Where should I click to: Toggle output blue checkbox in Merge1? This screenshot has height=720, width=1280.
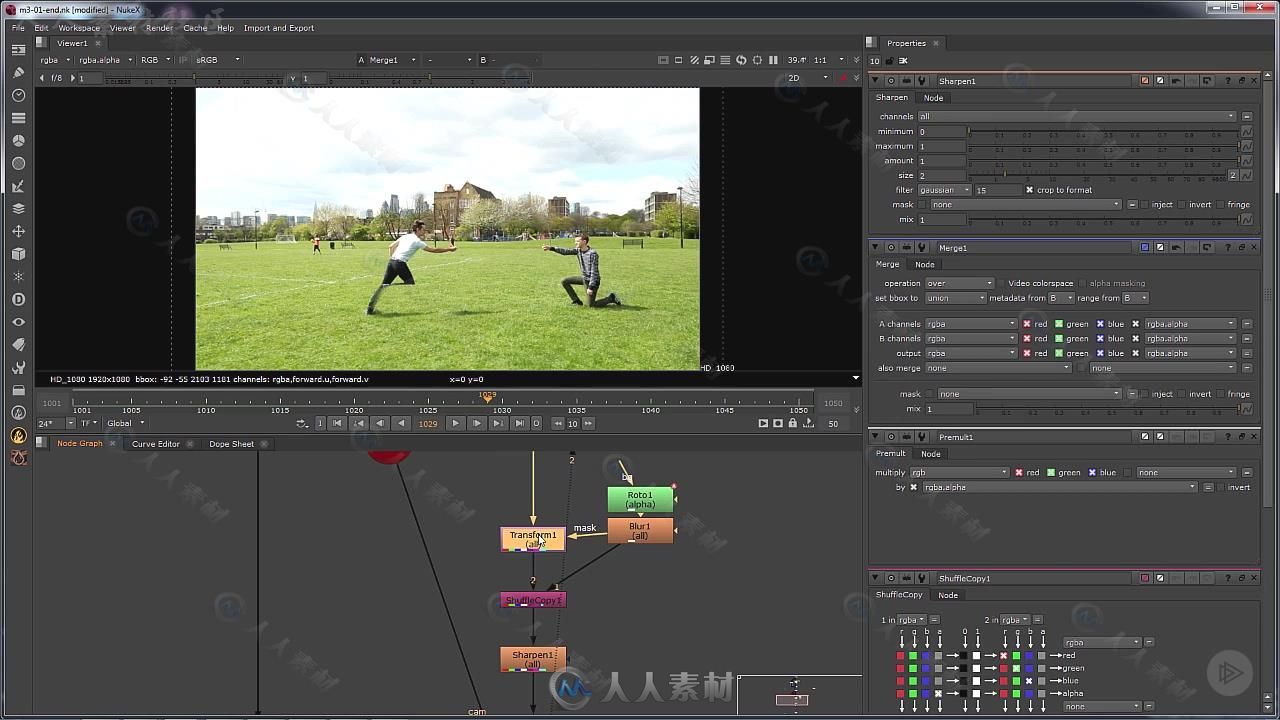click(1100, 353)
